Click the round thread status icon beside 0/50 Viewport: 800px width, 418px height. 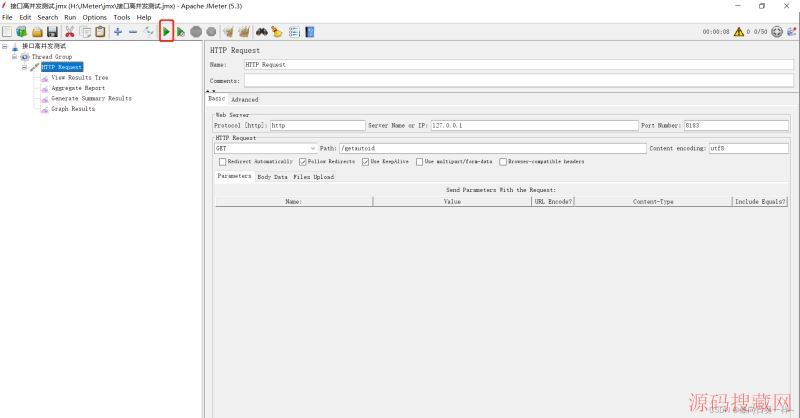point(777,32)
